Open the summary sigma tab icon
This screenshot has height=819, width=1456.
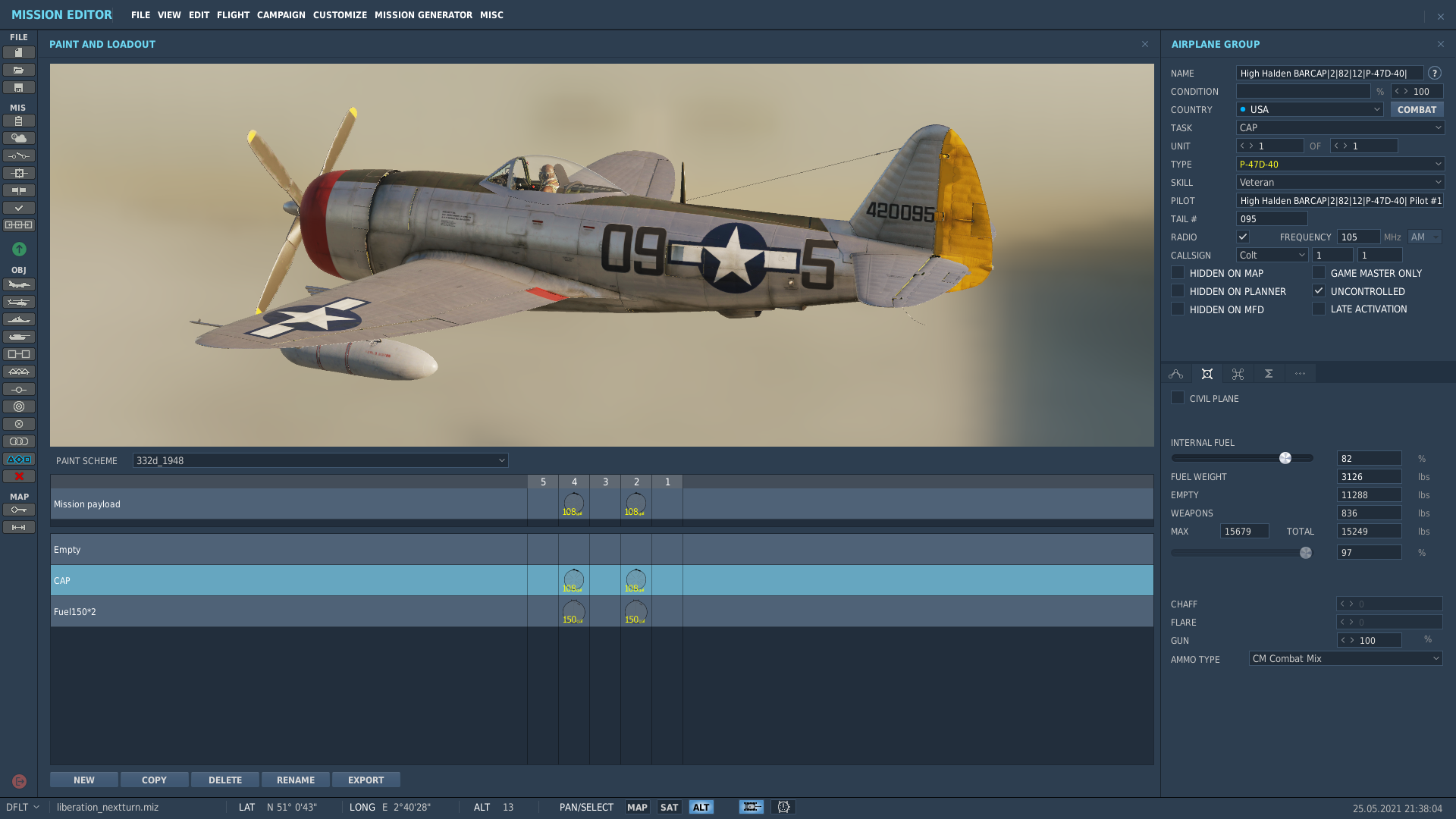[1269, 373]
